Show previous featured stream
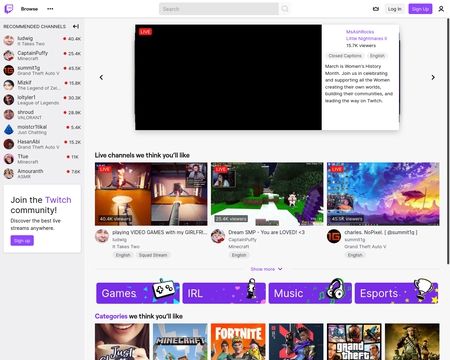450x360 pixels. pyautogui.click(x=101, y=77)
